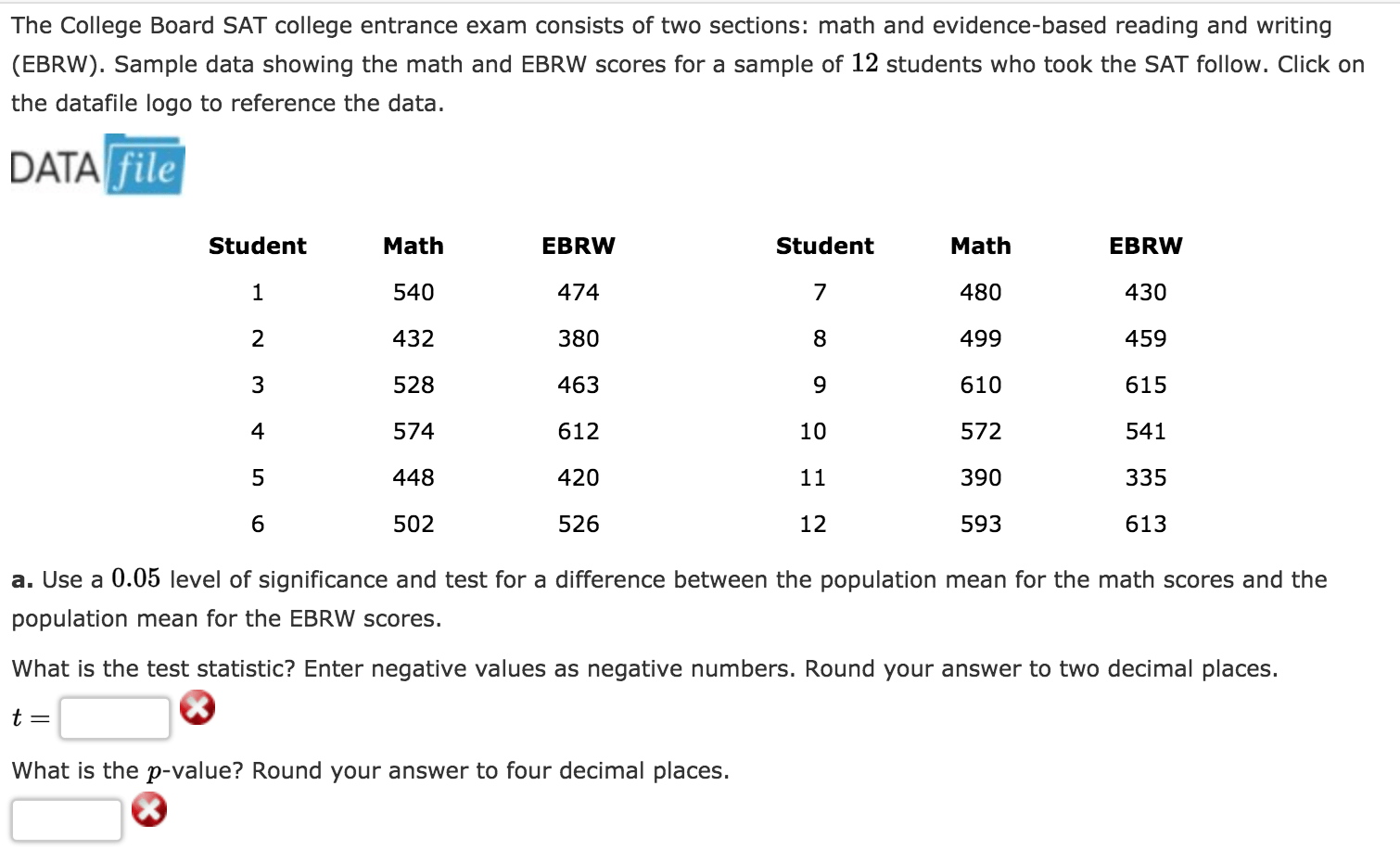The image size is (1400, 862).
Task: Click the EBRW score 615 cell
Action: tap(1146, 386)
